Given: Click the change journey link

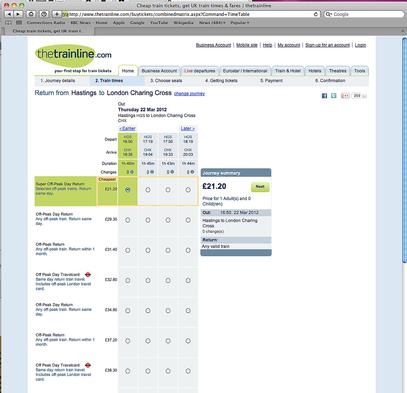Looking at the screenshot, I should [x=189, y=94].
